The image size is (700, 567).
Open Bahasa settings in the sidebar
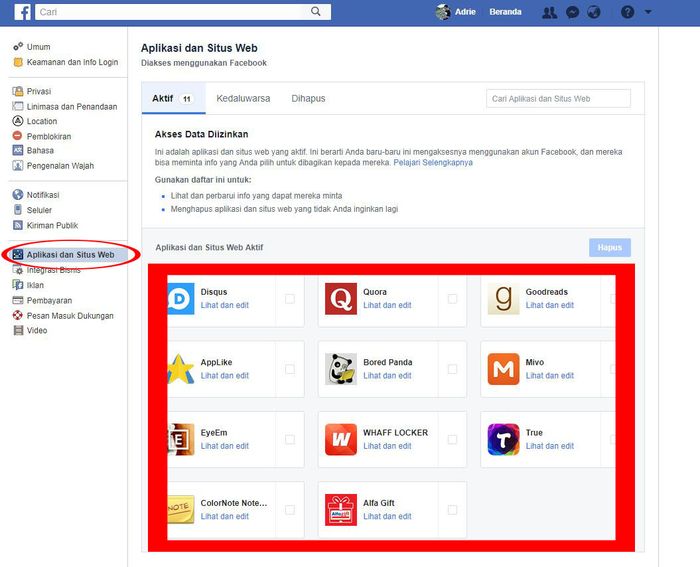[40, 150]
